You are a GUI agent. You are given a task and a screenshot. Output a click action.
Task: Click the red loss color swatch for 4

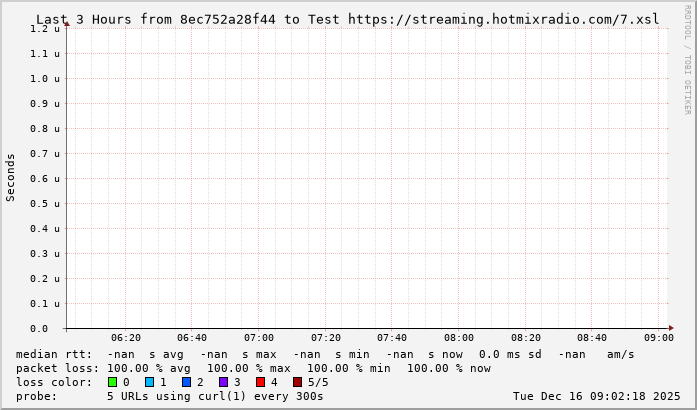pyautogui.click(x=260, y=382)
